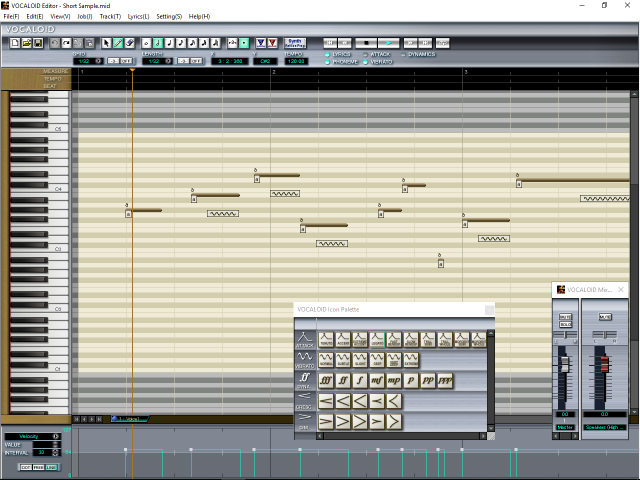Click the pianissimo (pp) dynamics icon

428,380
